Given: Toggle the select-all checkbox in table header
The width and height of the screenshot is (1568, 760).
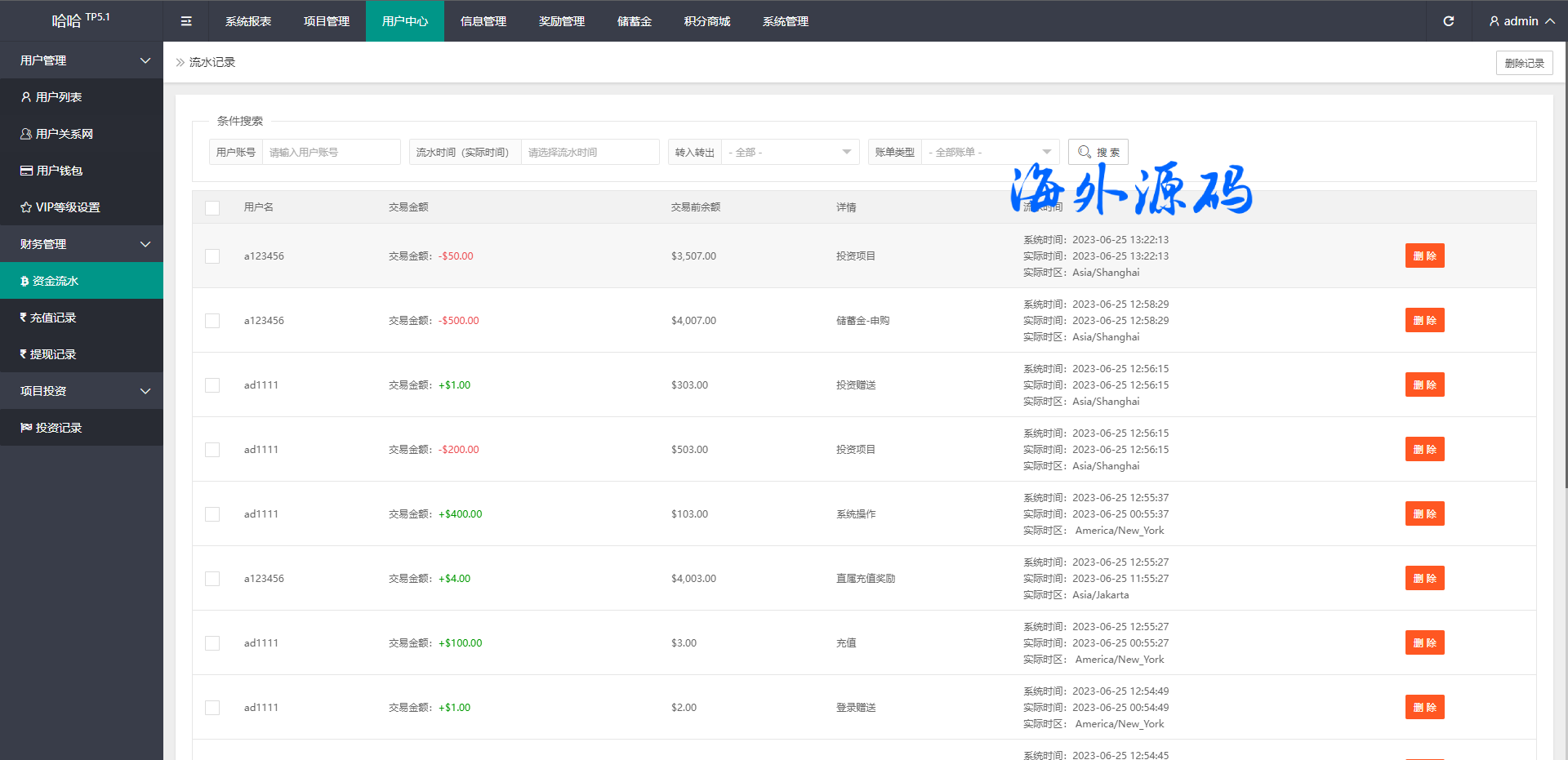Looking at the screenshot, I should click(x=212, y=207).
